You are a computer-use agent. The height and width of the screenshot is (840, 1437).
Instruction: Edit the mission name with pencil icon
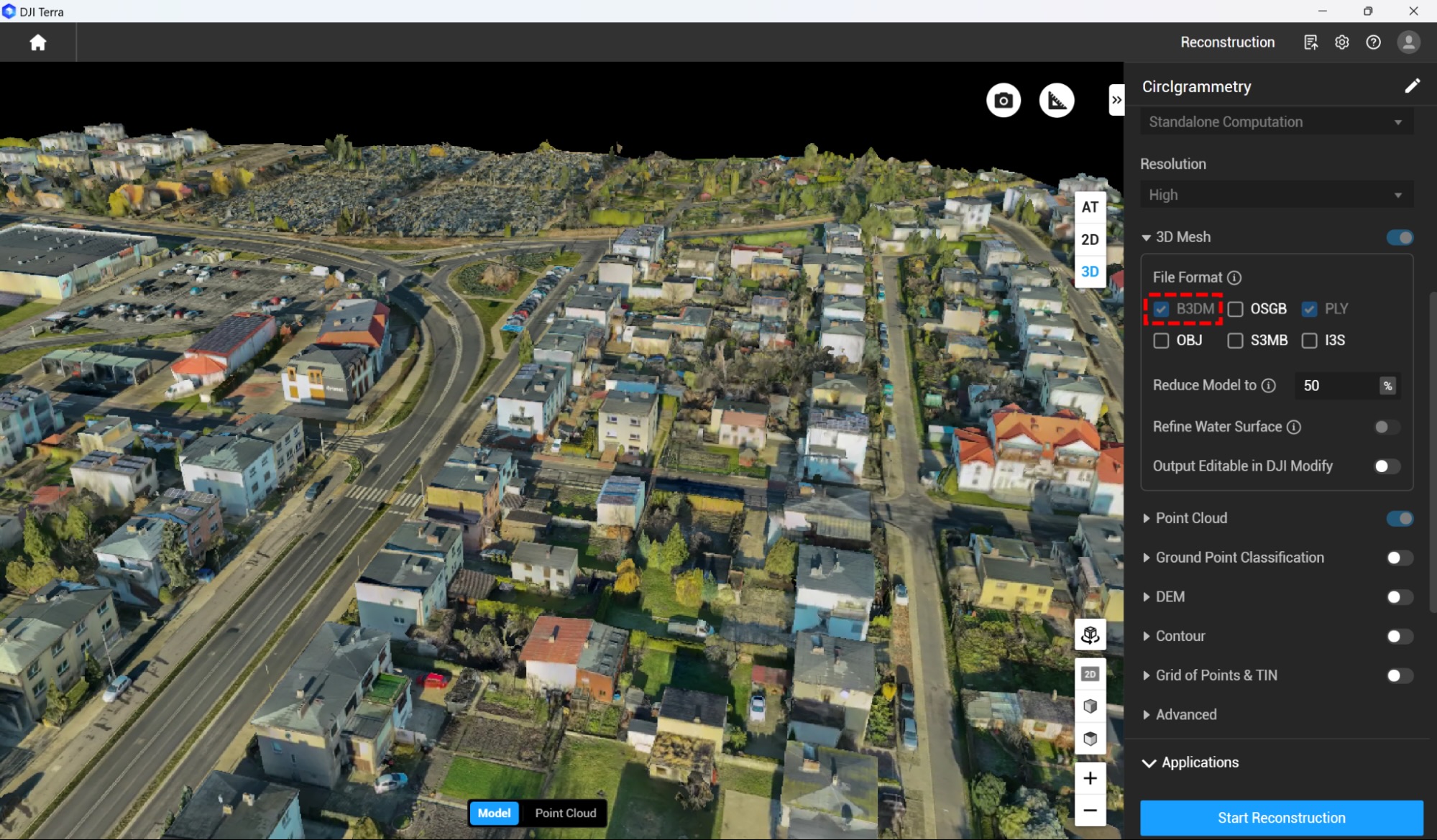click(x=1412, y=86)
